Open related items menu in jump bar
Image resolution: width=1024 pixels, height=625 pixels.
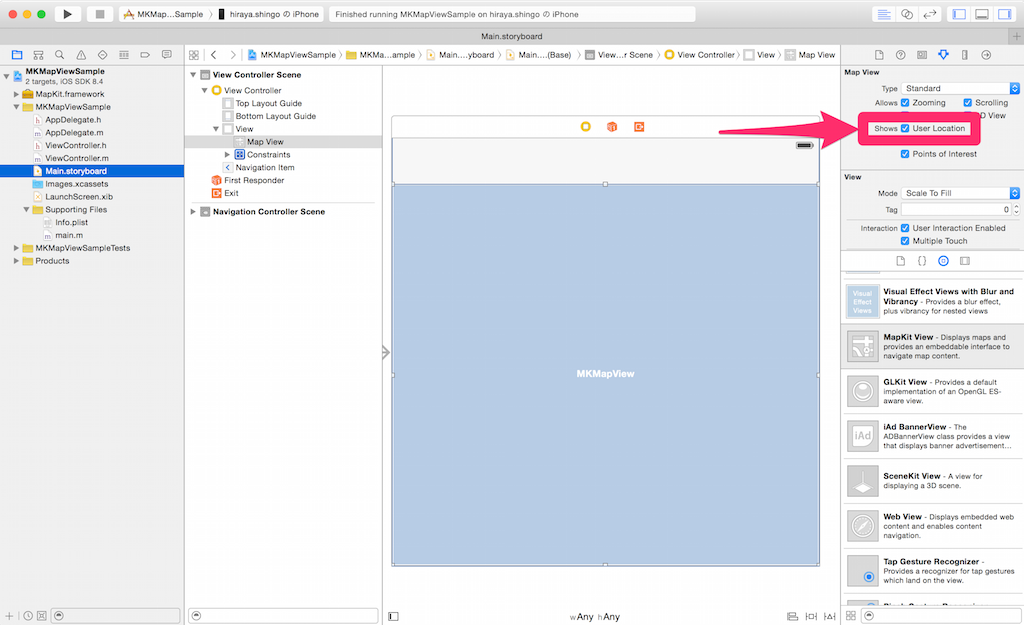coord(194,55)
